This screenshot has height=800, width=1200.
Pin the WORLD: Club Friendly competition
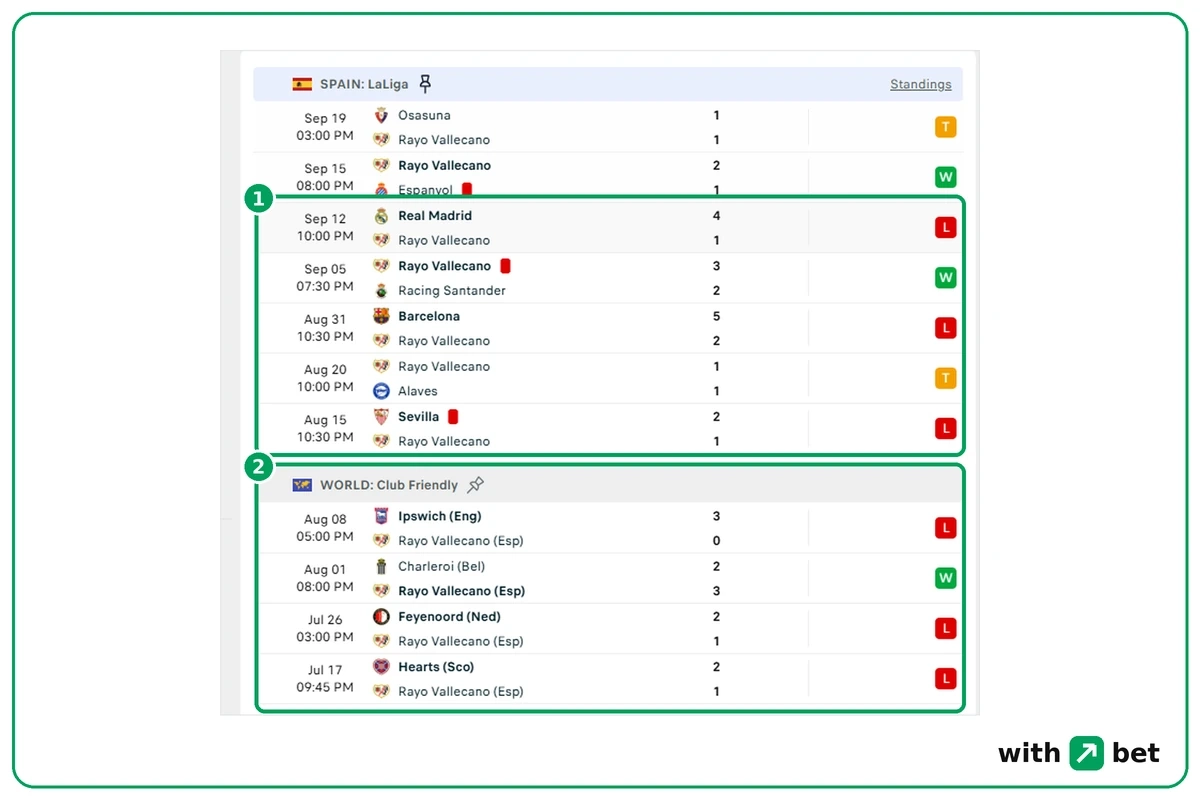(476, 485)
